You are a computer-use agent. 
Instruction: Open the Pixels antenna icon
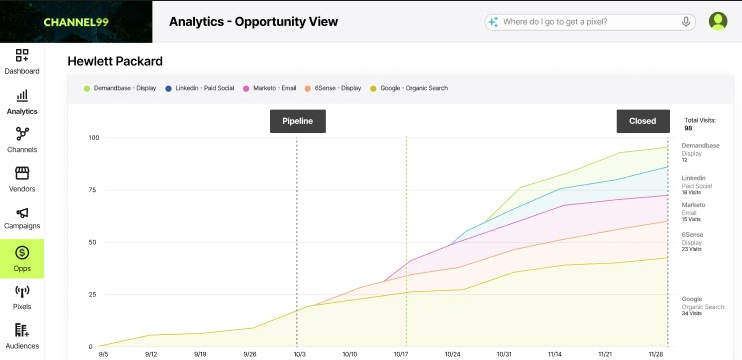(22, 291)
